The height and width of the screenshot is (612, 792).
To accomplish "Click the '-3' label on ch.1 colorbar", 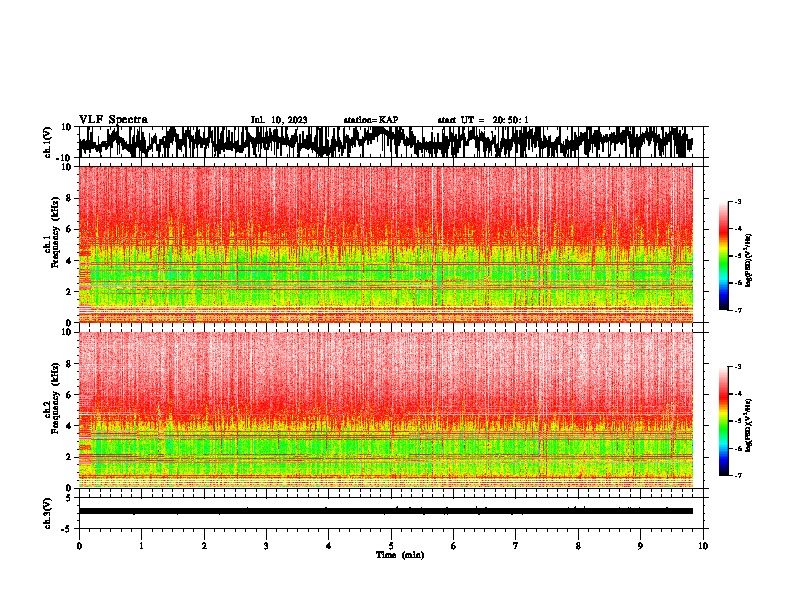I will 737,201.
